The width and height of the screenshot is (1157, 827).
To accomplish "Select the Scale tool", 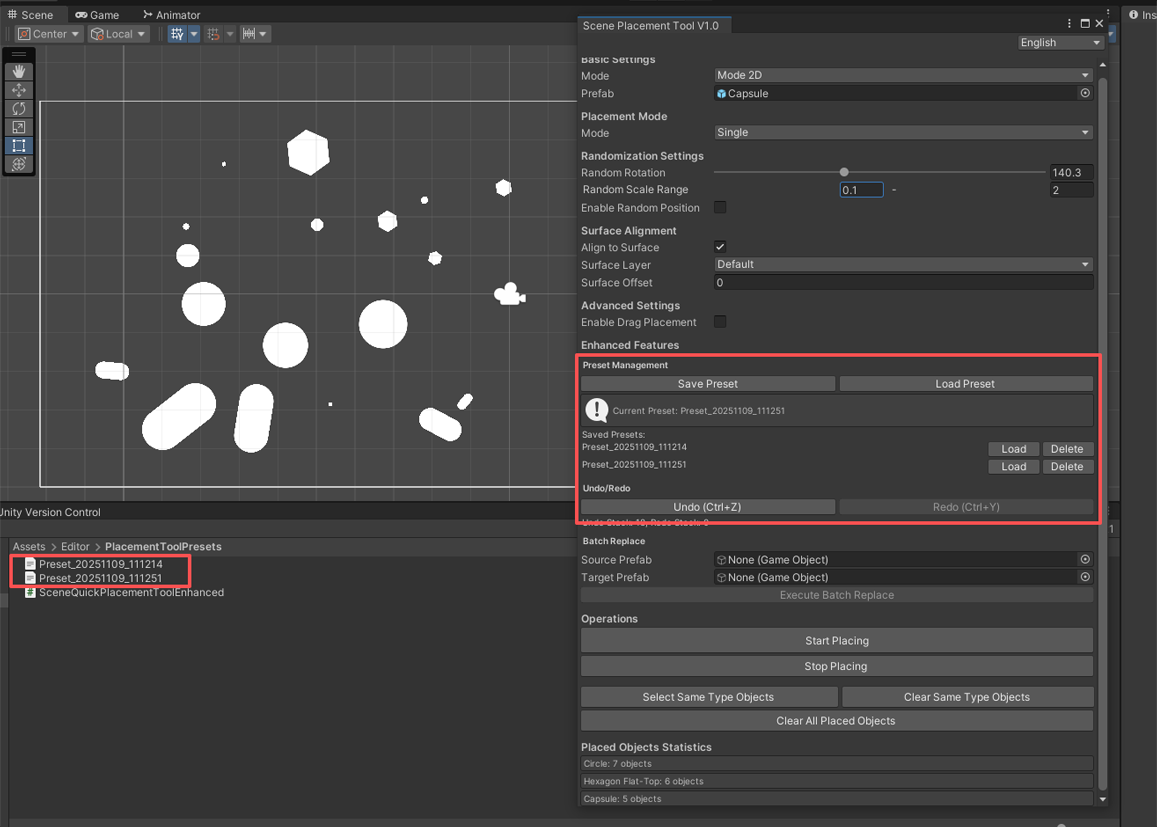I will pyautogui.click(x=19, y=127).
